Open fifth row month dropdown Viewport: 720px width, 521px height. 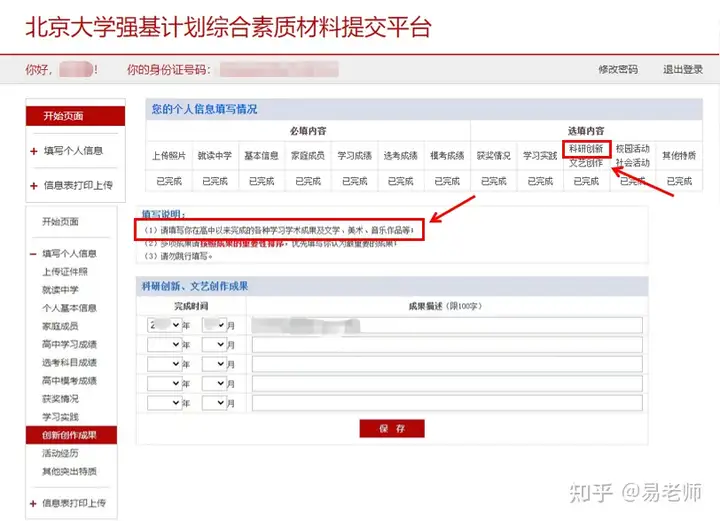(x=214, y=403)
